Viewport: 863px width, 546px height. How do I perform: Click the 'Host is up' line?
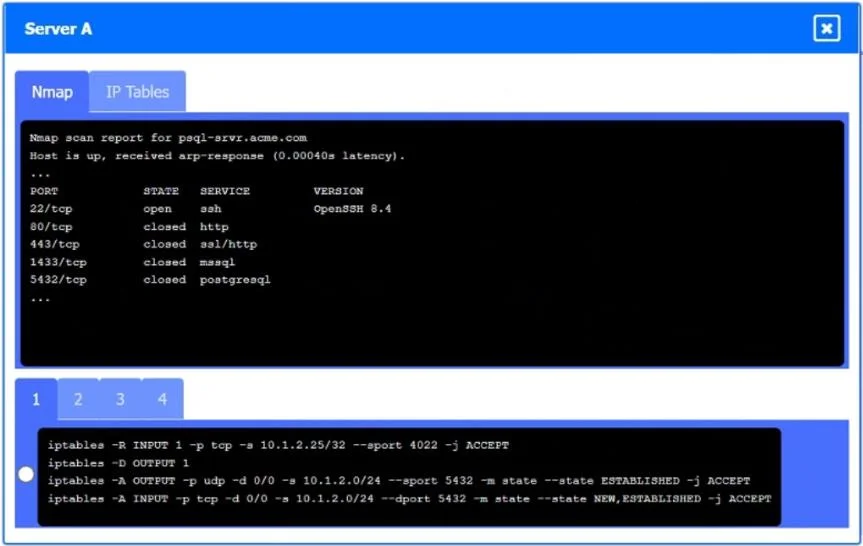coord(217,156)
